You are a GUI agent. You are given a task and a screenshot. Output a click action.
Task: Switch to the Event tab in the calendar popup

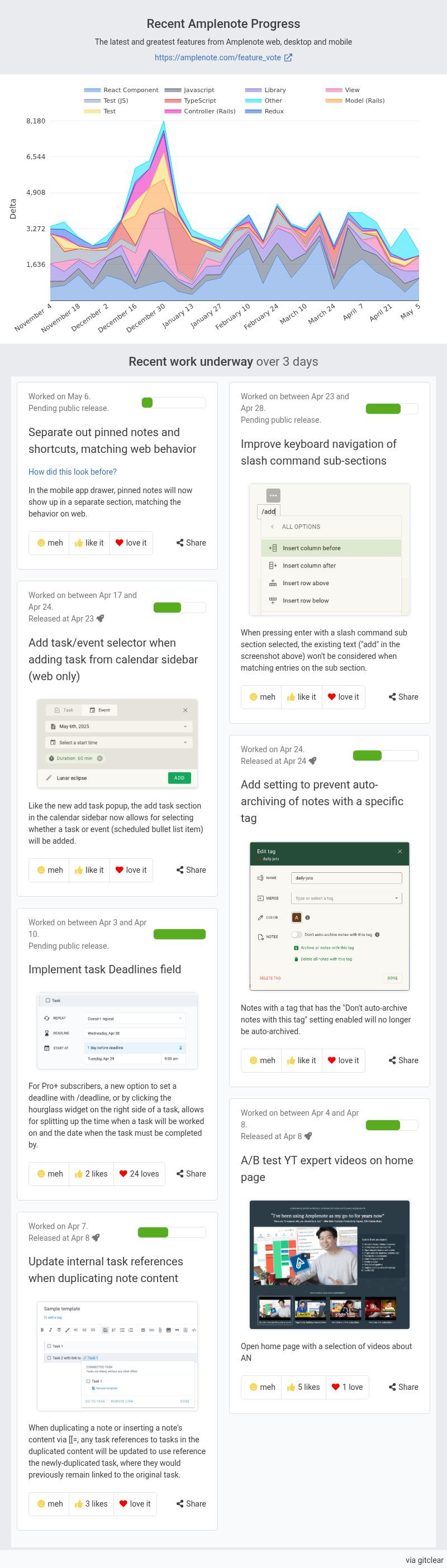(x=99, y=710)
